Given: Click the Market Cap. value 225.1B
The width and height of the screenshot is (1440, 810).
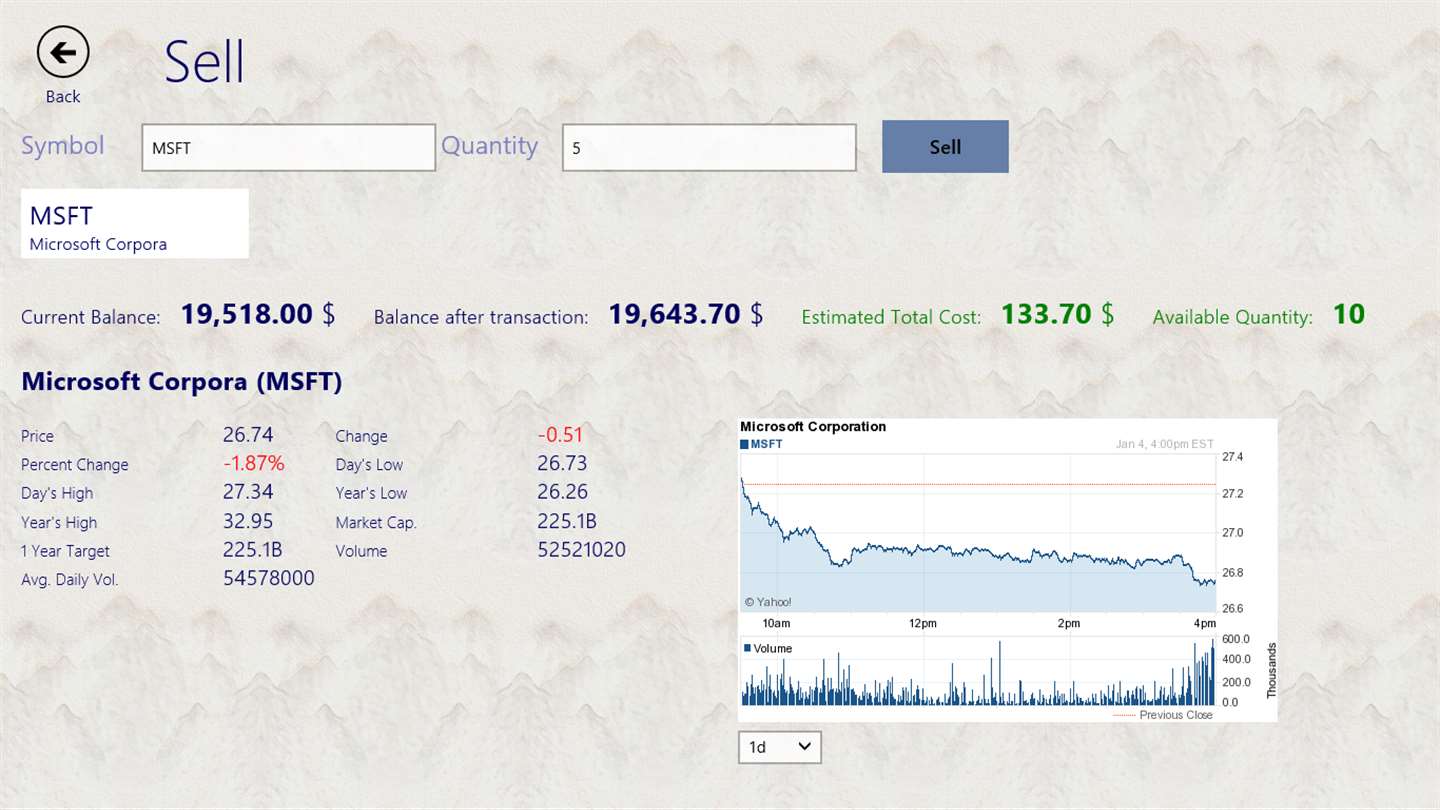Looking at the screenshot, I should click(567, 521).
